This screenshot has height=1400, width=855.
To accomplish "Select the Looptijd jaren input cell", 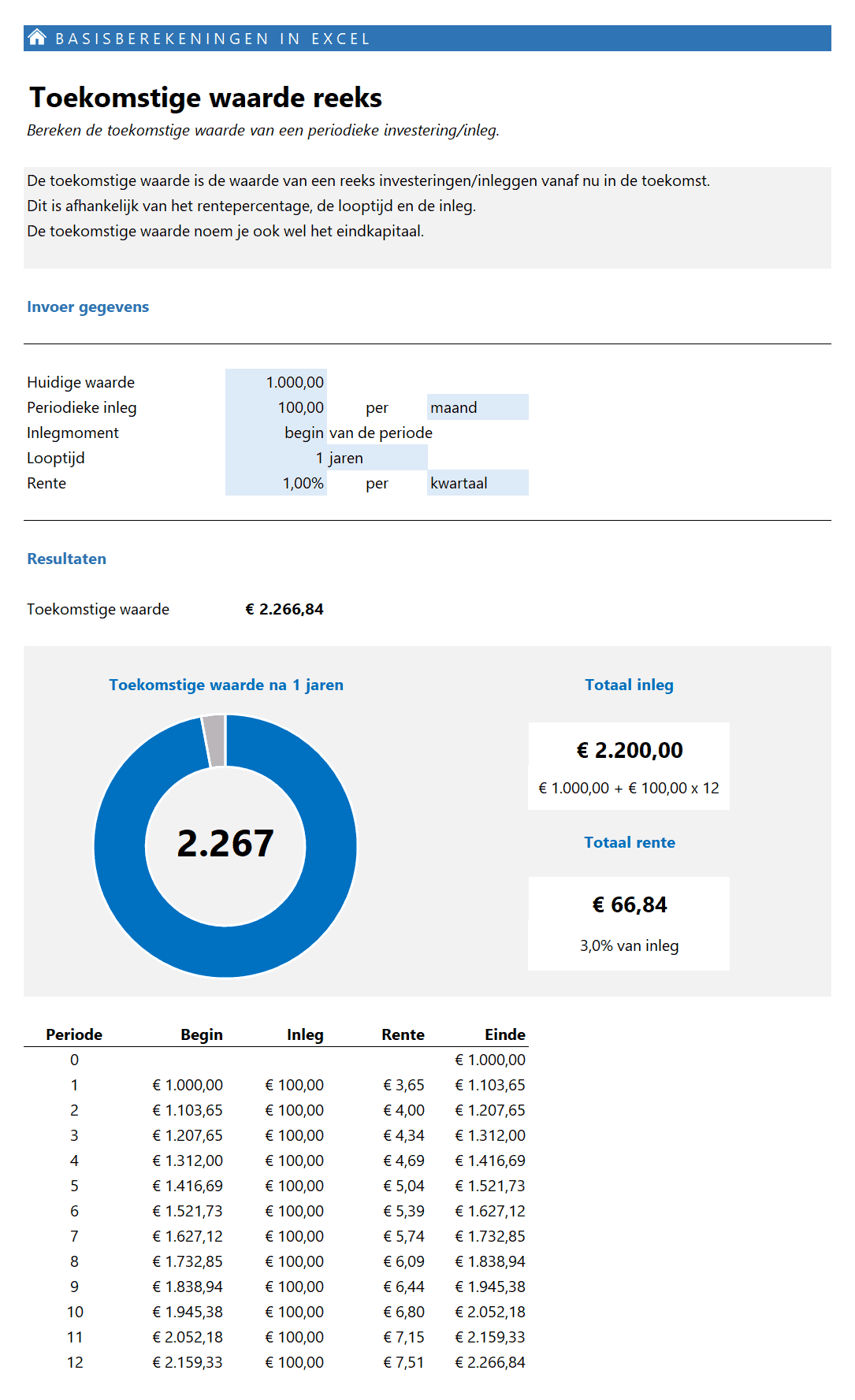I will (x=277, y=458).
